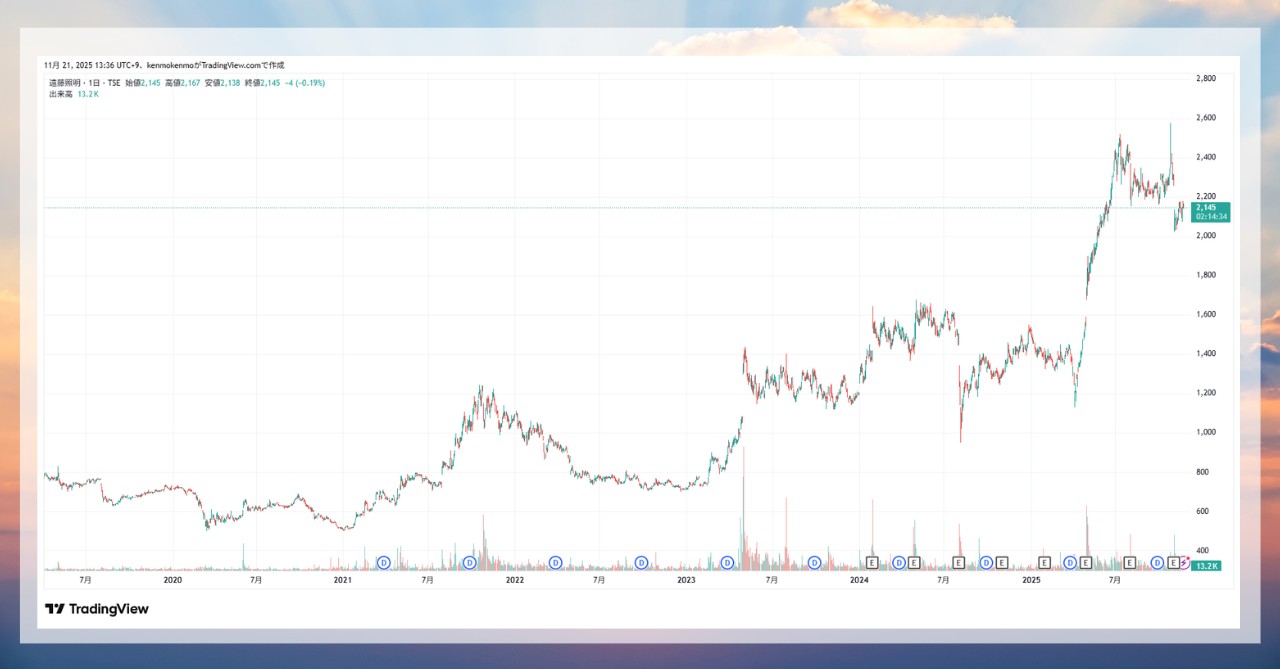Click the first earnings E marker after 2024
1280x669 pixels.
(x=871, y=563)
